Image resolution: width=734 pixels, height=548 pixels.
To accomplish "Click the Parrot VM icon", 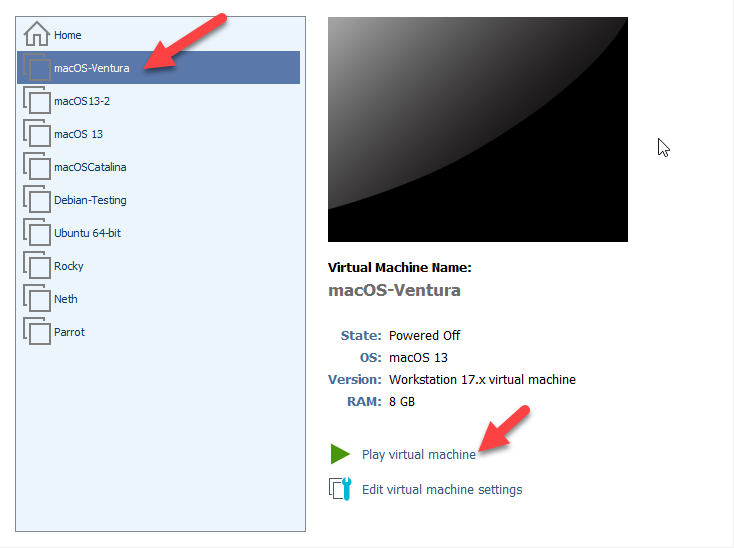I will (36, 332).
